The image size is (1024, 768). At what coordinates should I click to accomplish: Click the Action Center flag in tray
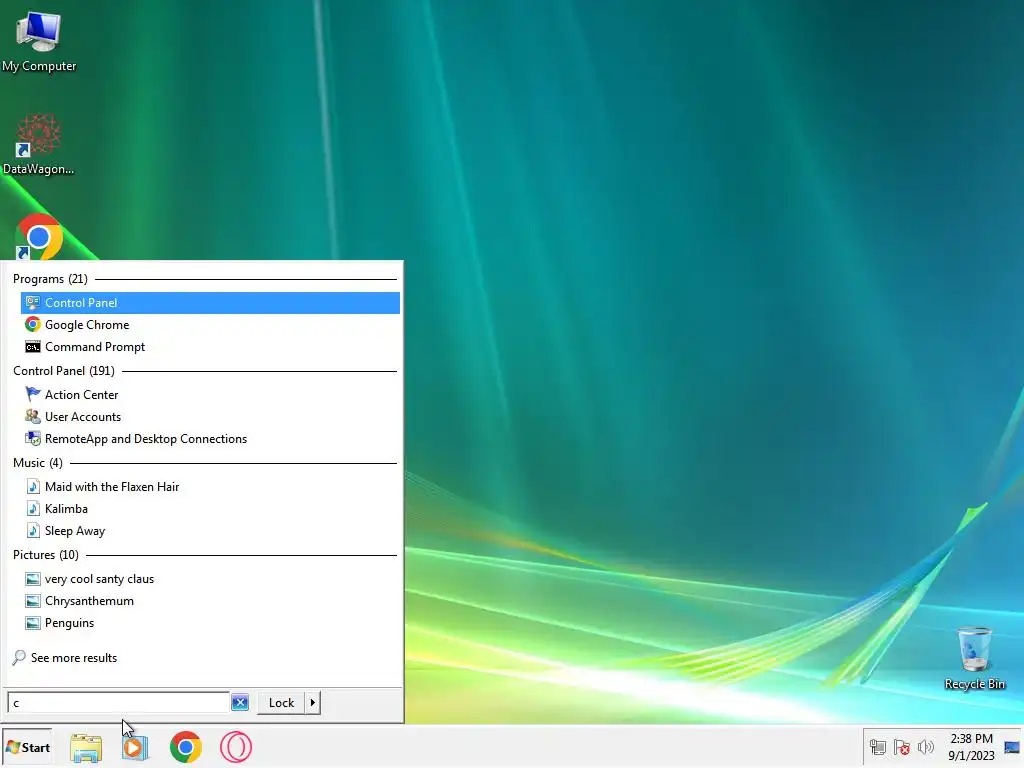902,747
